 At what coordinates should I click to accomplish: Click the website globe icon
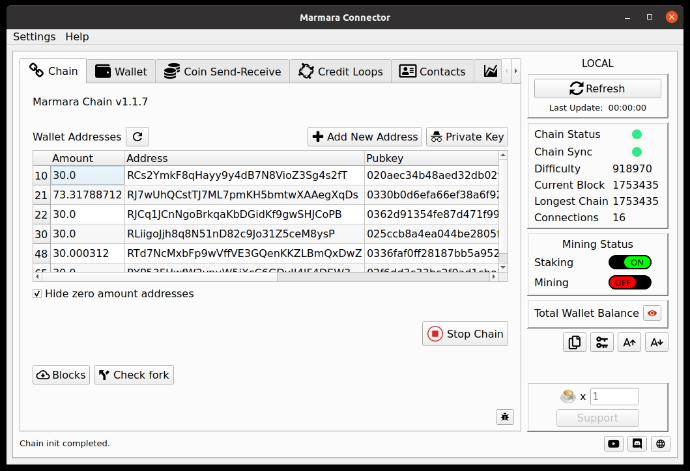(661, 444)
